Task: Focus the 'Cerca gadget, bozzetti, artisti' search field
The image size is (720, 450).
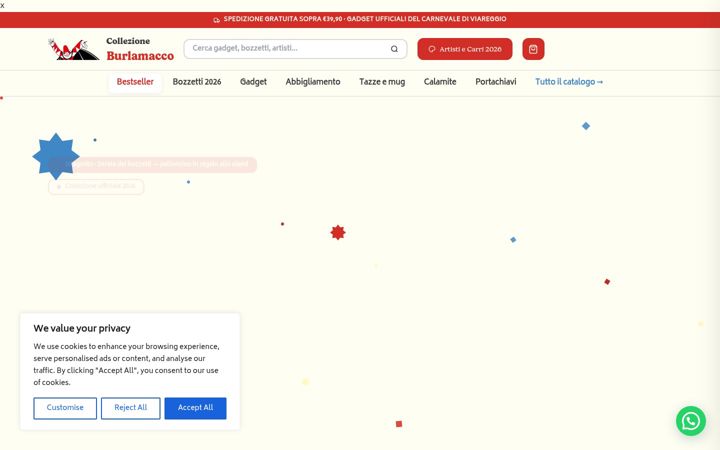Action: tap(295, 49)
